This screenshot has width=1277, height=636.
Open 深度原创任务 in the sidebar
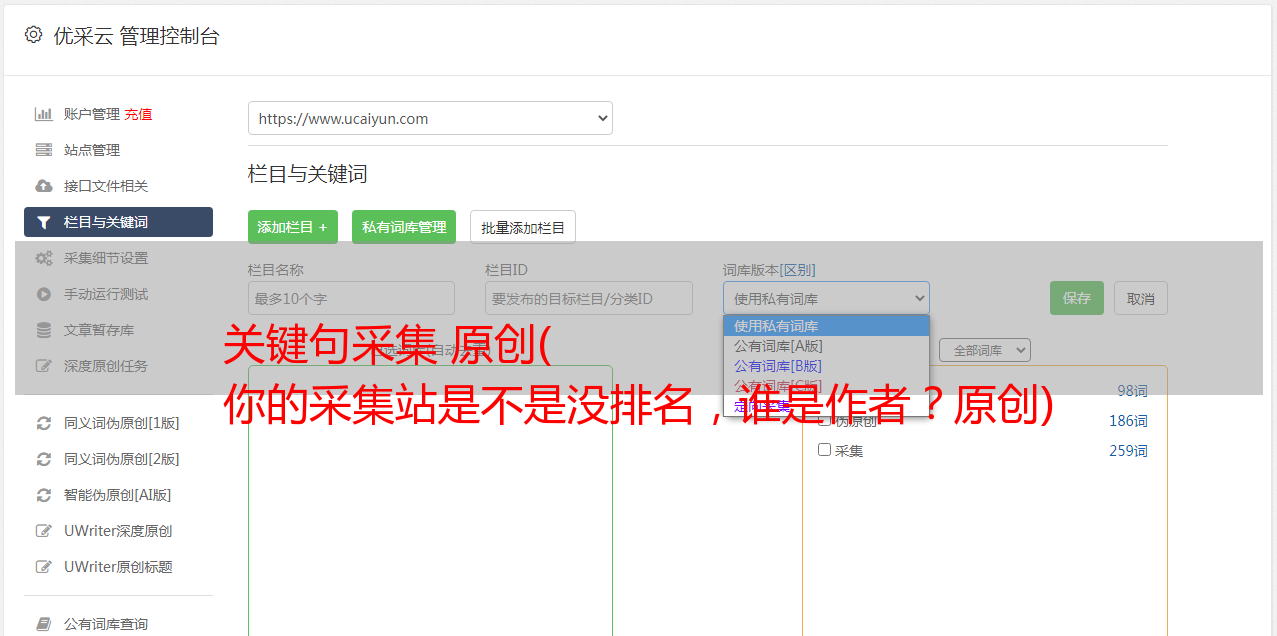(x=106, y=366)
